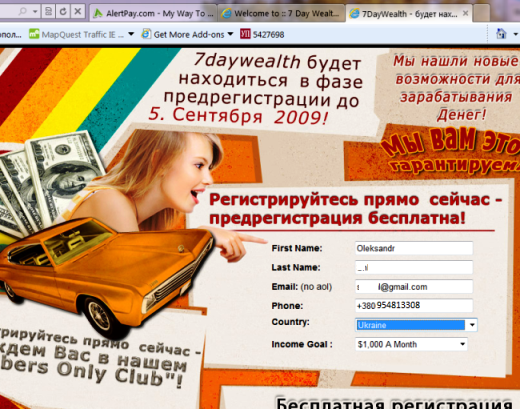Refresh the page with the reload icon
520x409 pixels.
pyautogui.click(x=63, y=12)
